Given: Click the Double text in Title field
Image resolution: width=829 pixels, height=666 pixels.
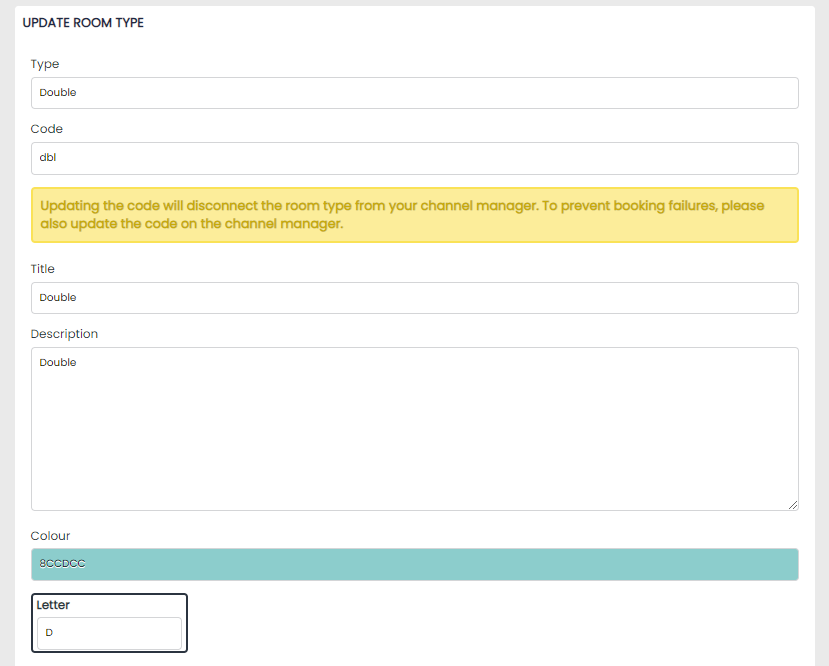Looking at the screenshot, I should click(x=58, y=298).
